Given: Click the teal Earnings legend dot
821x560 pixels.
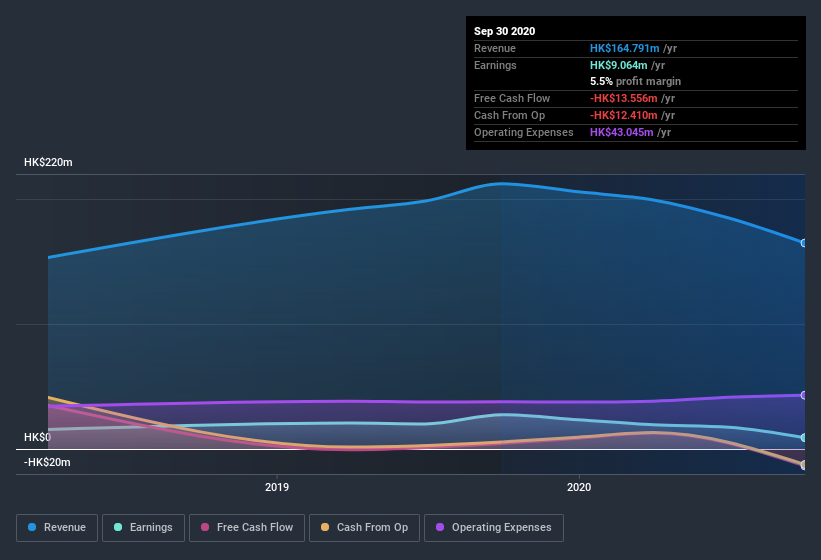Looking at the screenshot, I should (118, 527).
